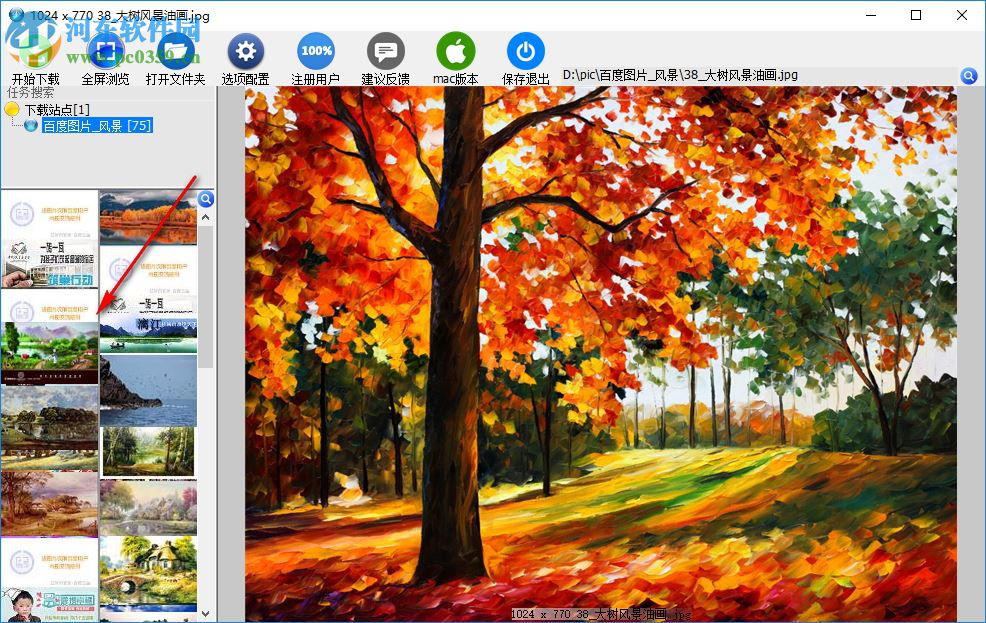Select the cottage with stone bridge thumbnail
Viewport: 986px width, 623px height.
(x=148, y=570)
